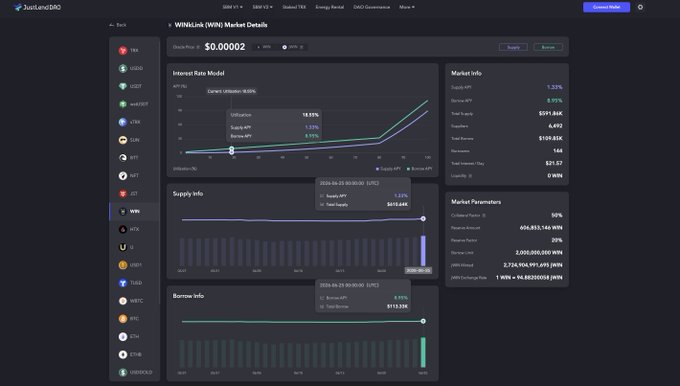Open the USDT market in sidebar

[x=134, y=86]
